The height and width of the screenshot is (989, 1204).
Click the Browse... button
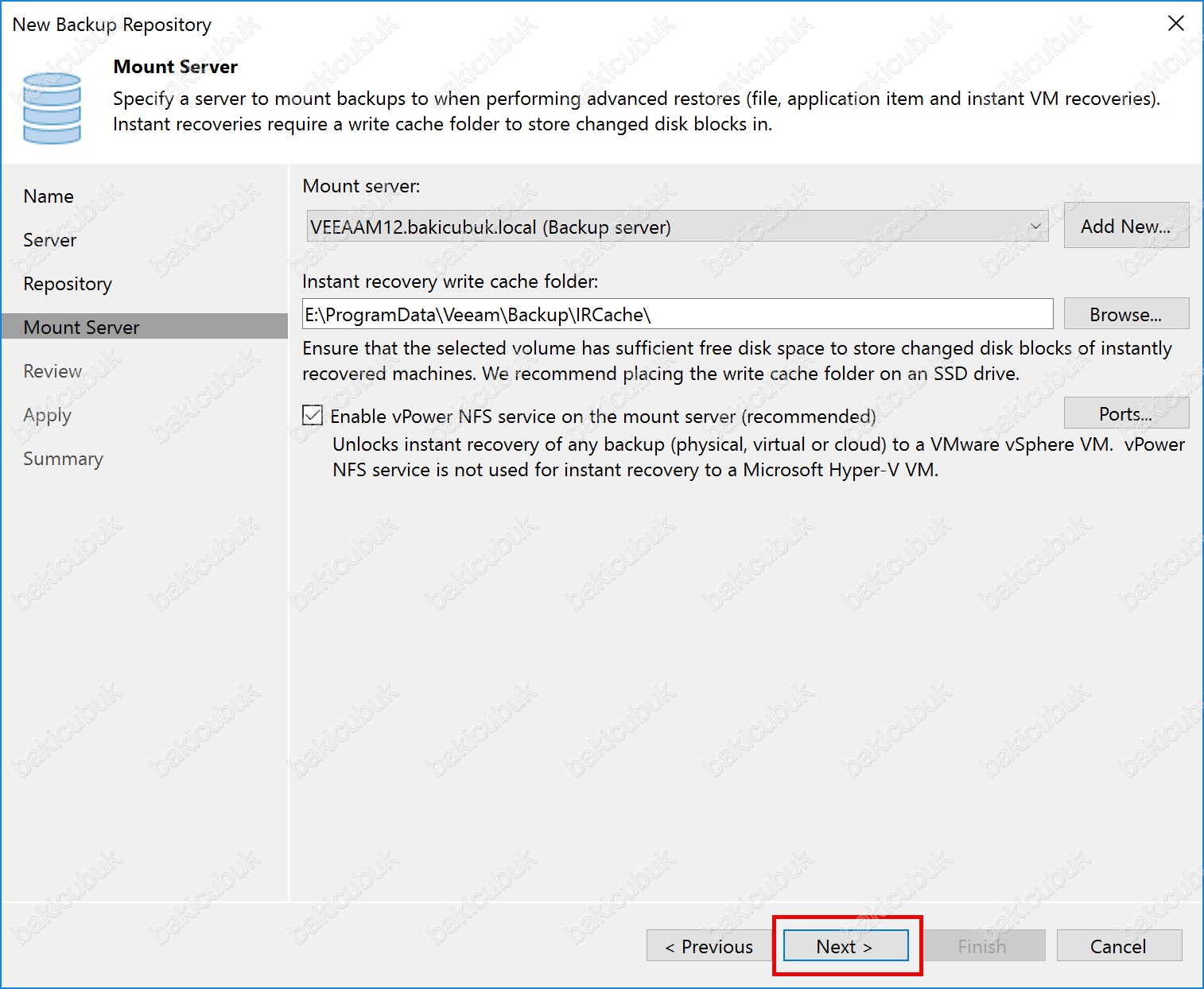pyautogui.click(x=1126, y=314)
